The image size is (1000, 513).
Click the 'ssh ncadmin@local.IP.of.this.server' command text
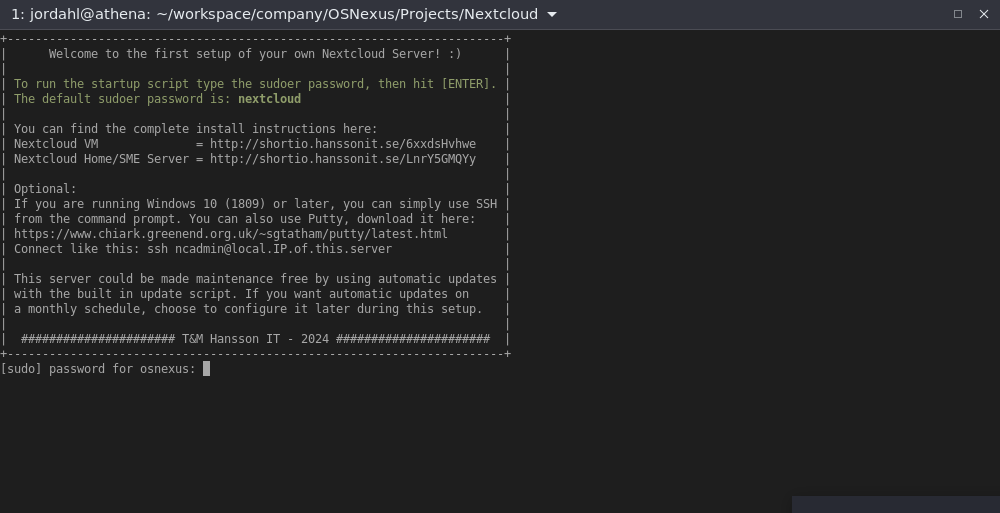coord(269,249)
